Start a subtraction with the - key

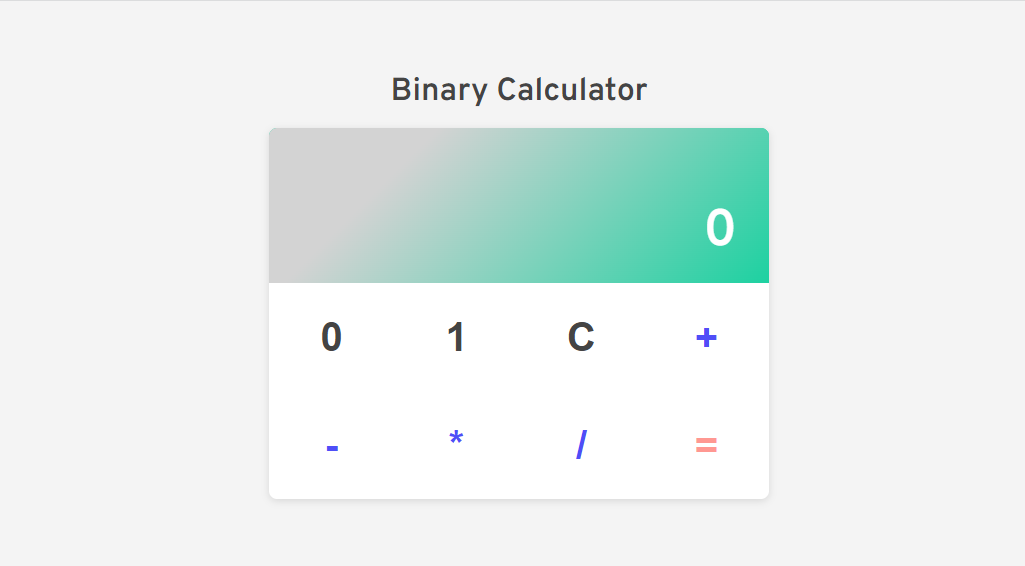pos(331,445)
